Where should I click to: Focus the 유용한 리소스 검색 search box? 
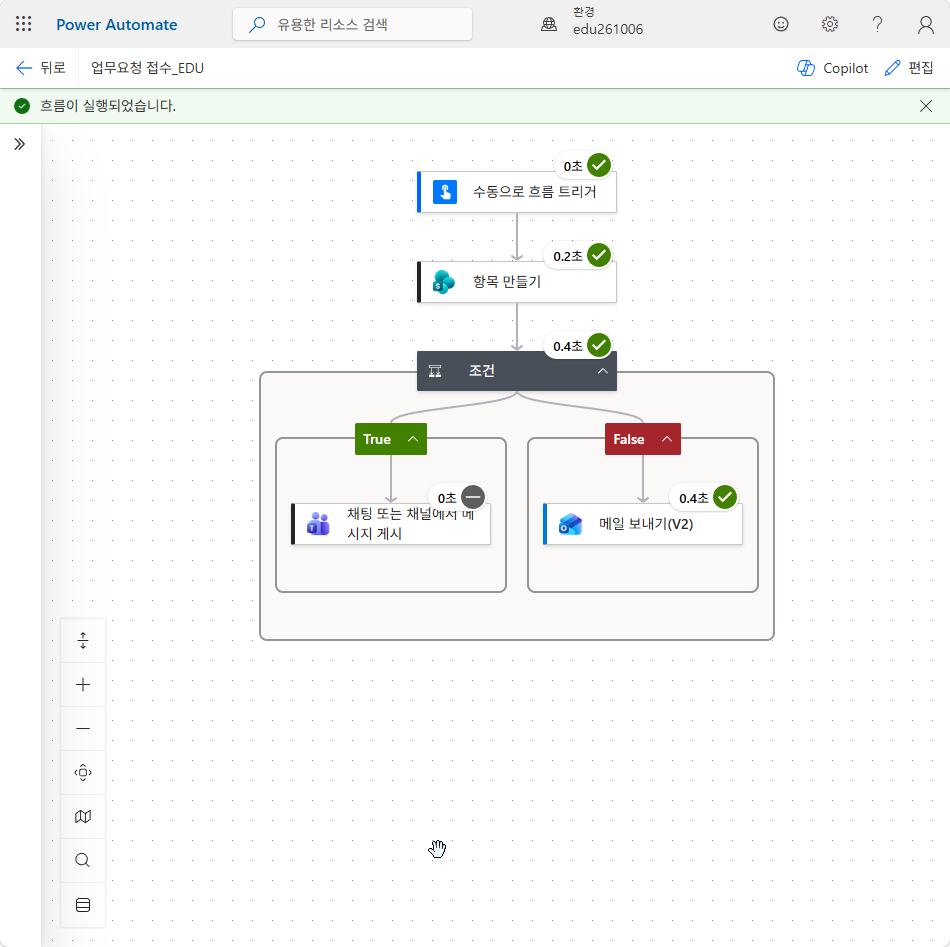(352, 24)
